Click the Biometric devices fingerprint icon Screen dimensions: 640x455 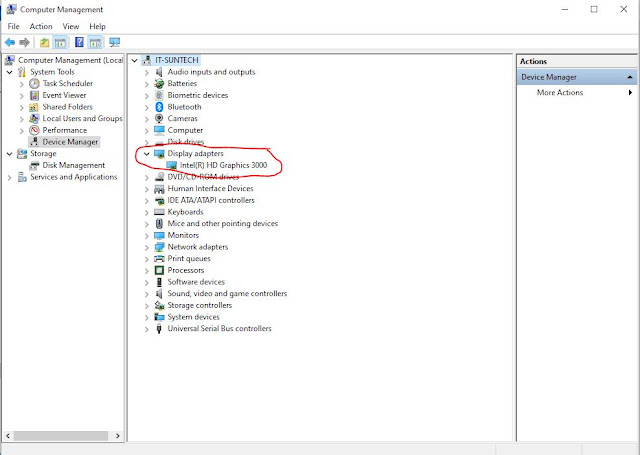click(159, 95)
